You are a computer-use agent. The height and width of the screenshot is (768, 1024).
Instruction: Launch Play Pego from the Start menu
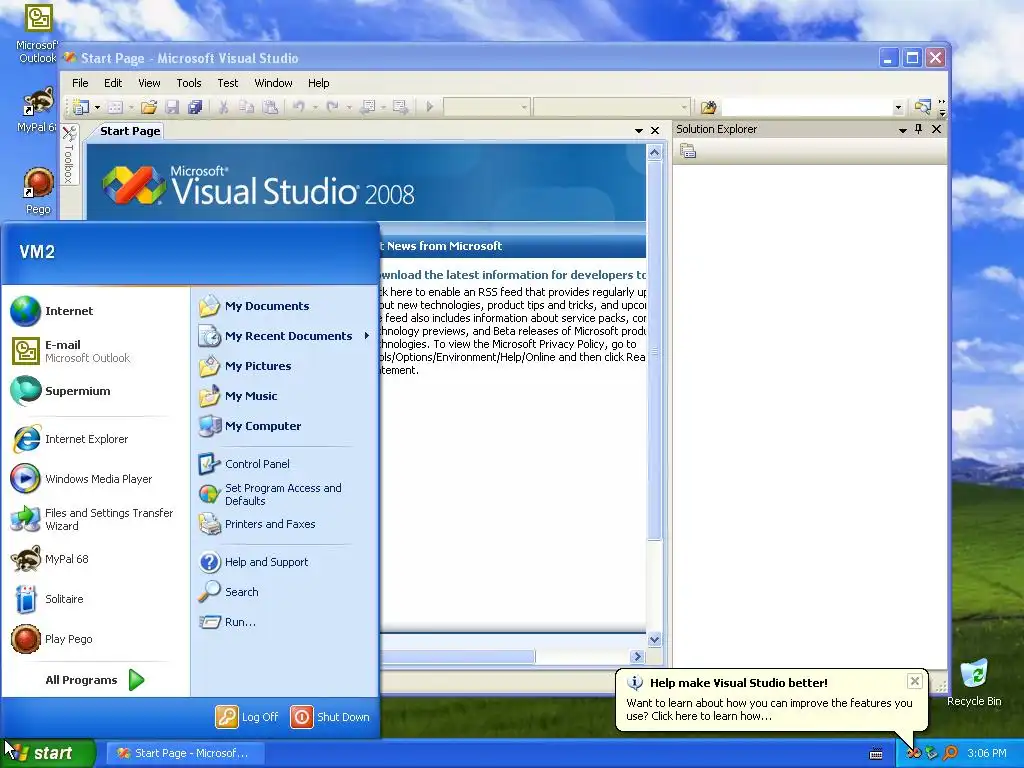[95, 639]
